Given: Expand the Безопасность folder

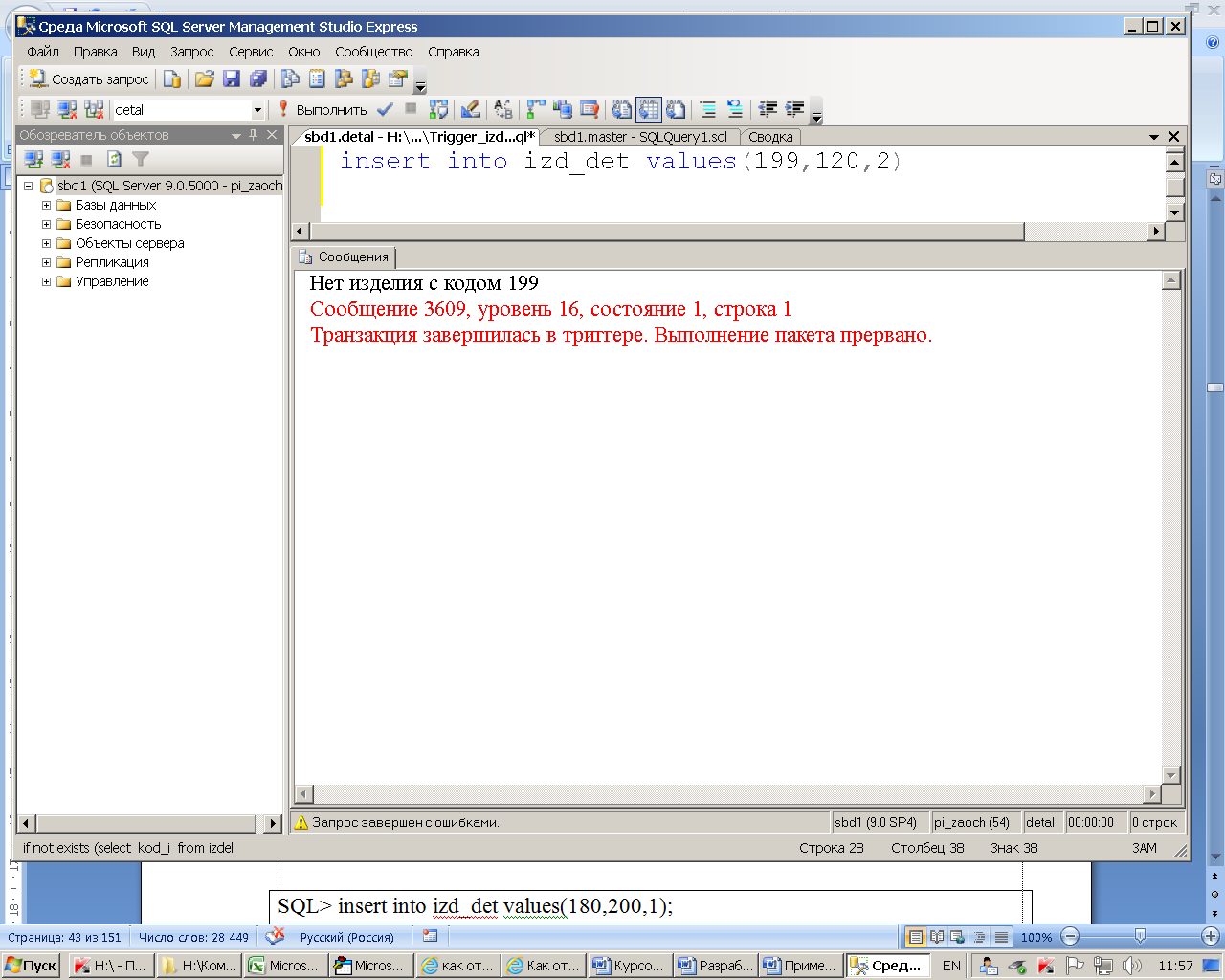Looking at the screenshot, I should tap(46, 224).
